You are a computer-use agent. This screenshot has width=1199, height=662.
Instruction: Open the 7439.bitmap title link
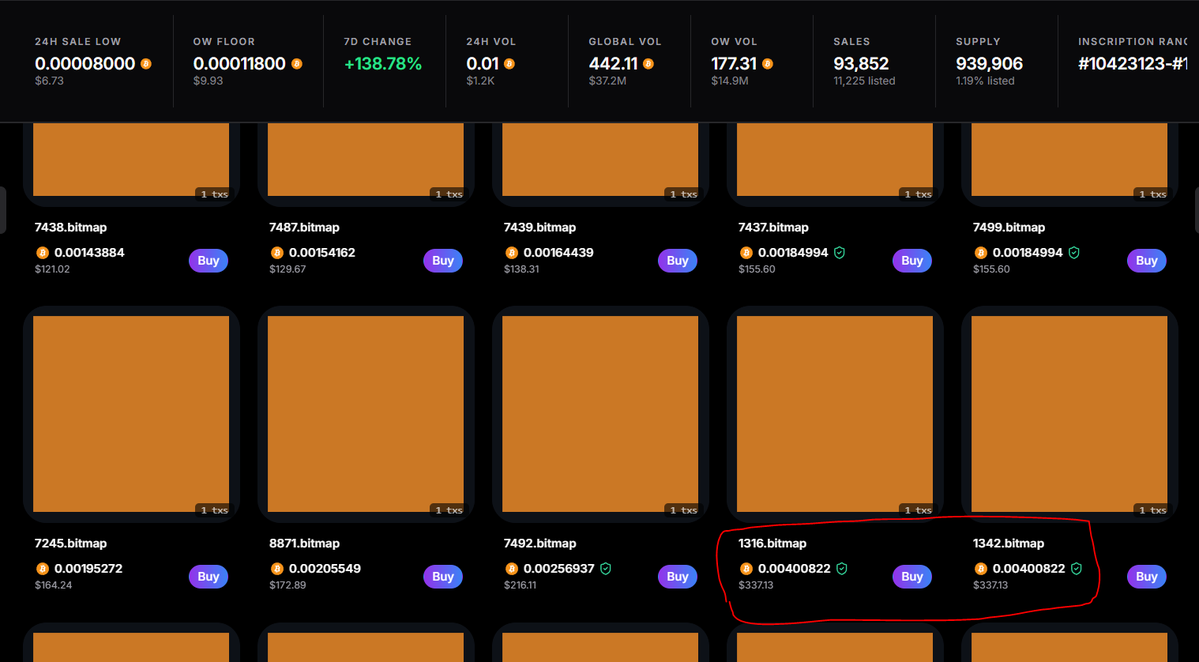tap(540, 227)
